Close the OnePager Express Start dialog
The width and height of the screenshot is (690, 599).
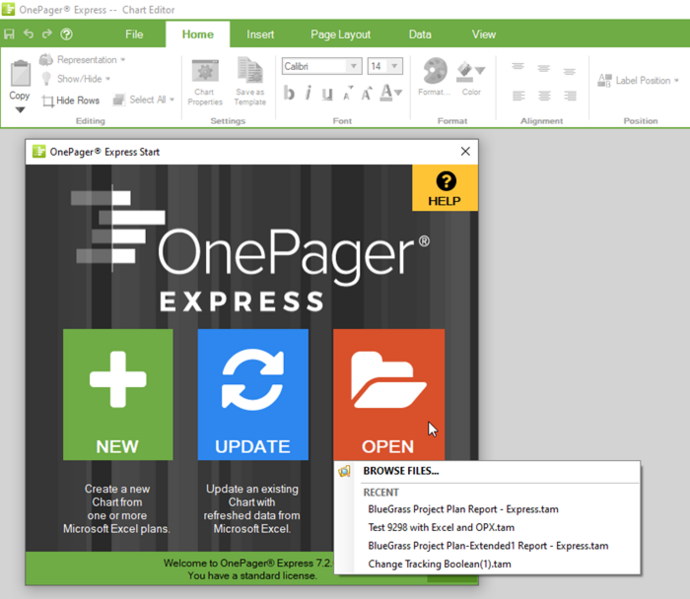[x=465, y=151]
